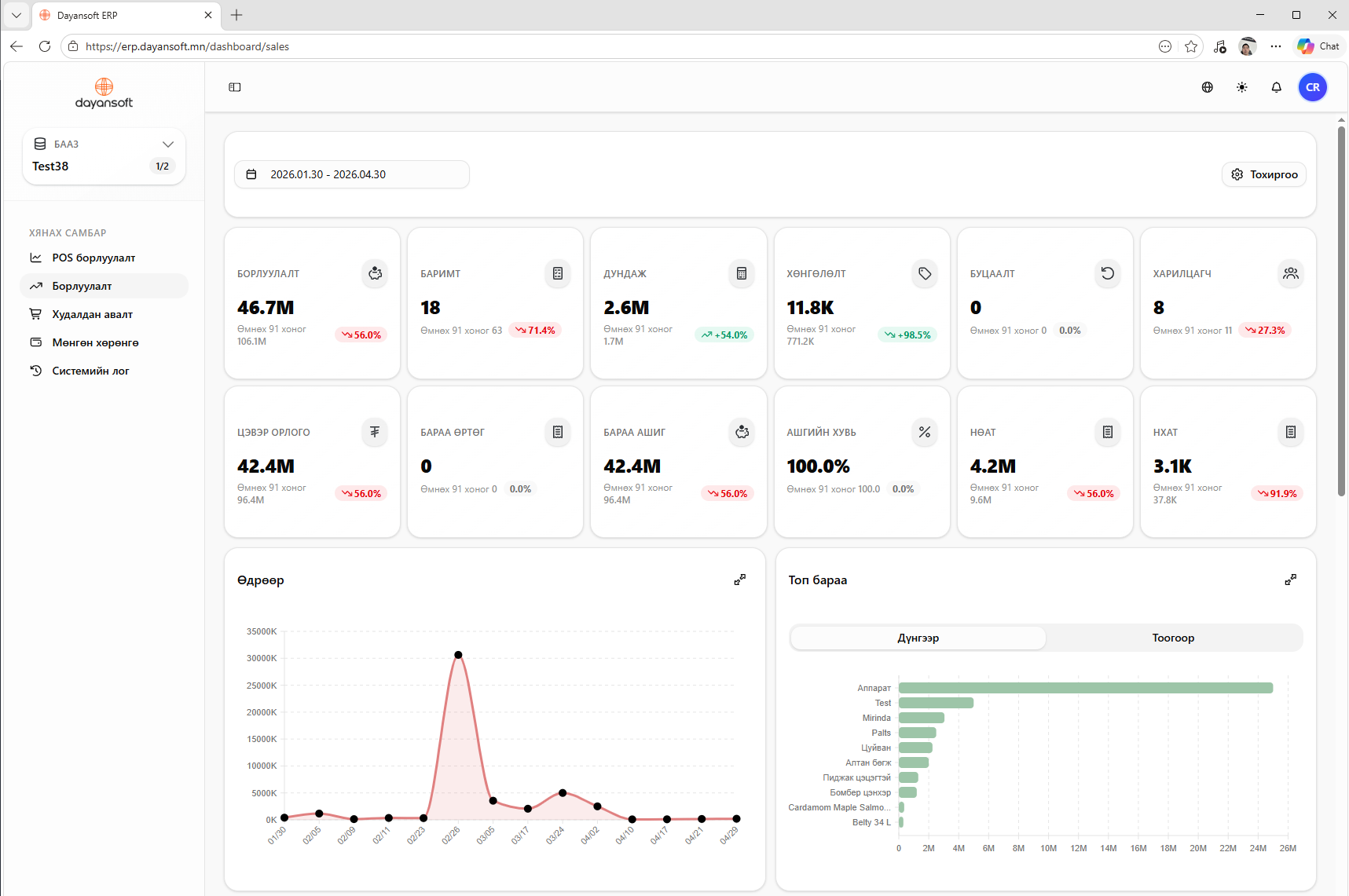Click the browser feedback smiley icon
This screenshot has height=896, width=1349.
1165,46
